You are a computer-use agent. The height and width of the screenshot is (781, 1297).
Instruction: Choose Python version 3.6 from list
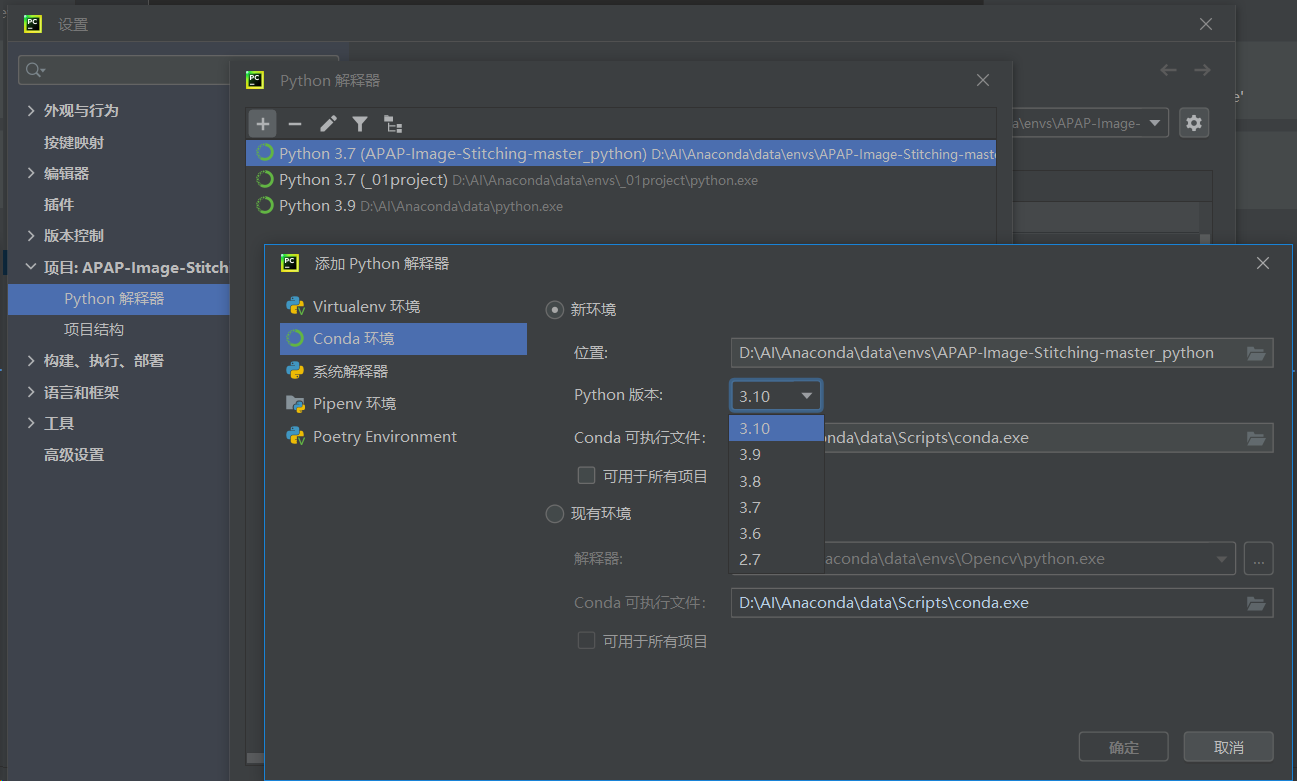pyautogui.click(x=776, y=533)
